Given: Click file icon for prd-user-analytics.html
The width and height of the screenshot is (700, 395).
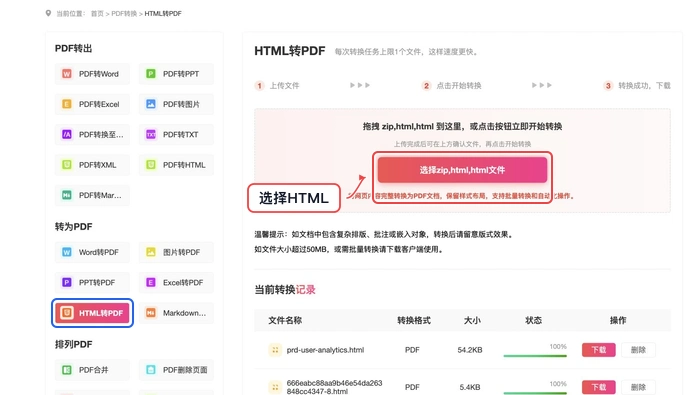Looking at the screenshot, I should pos(275,350).
